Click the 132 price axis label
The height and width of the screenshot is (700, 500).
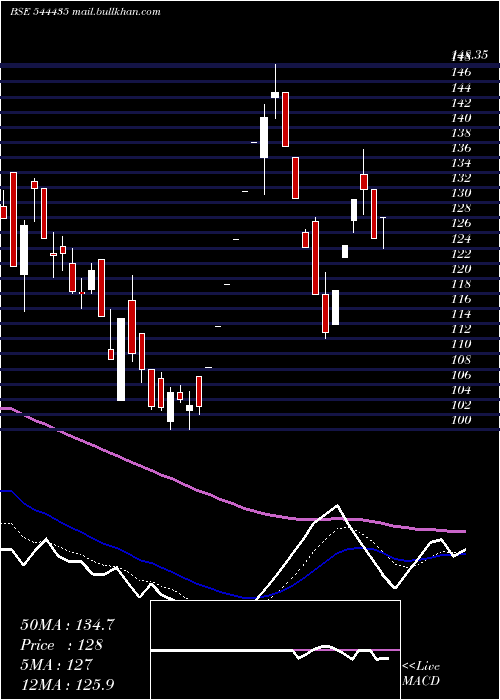tap(462, 178)
